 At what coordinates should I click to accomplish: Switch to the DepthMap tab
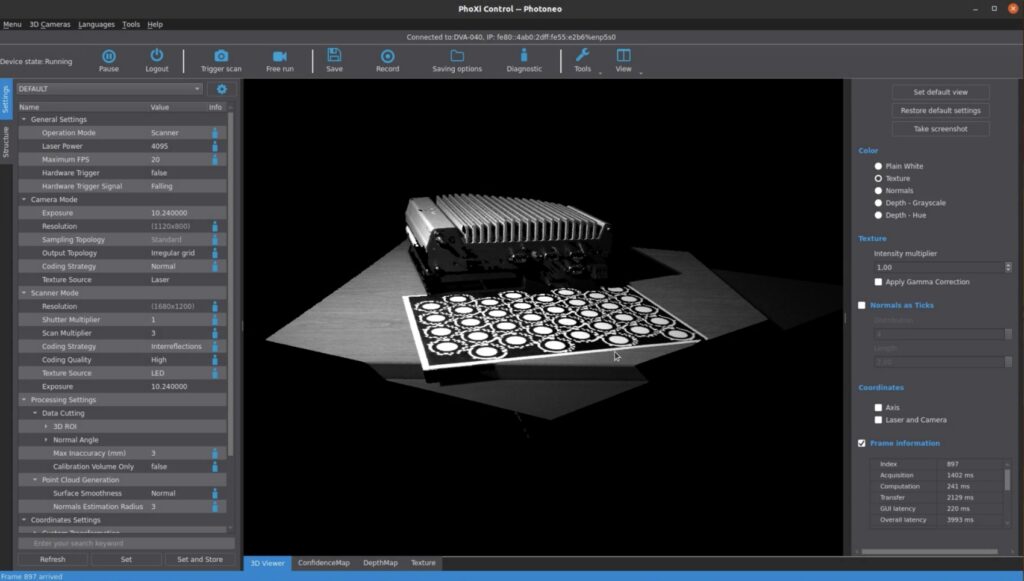coord(380,563)
